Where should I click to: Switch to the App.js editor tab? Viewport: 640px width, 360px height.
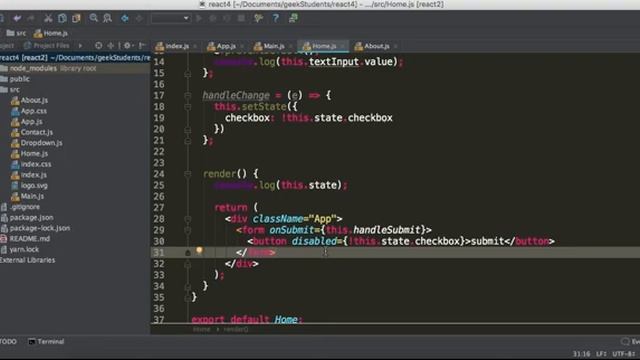(222, 46)
